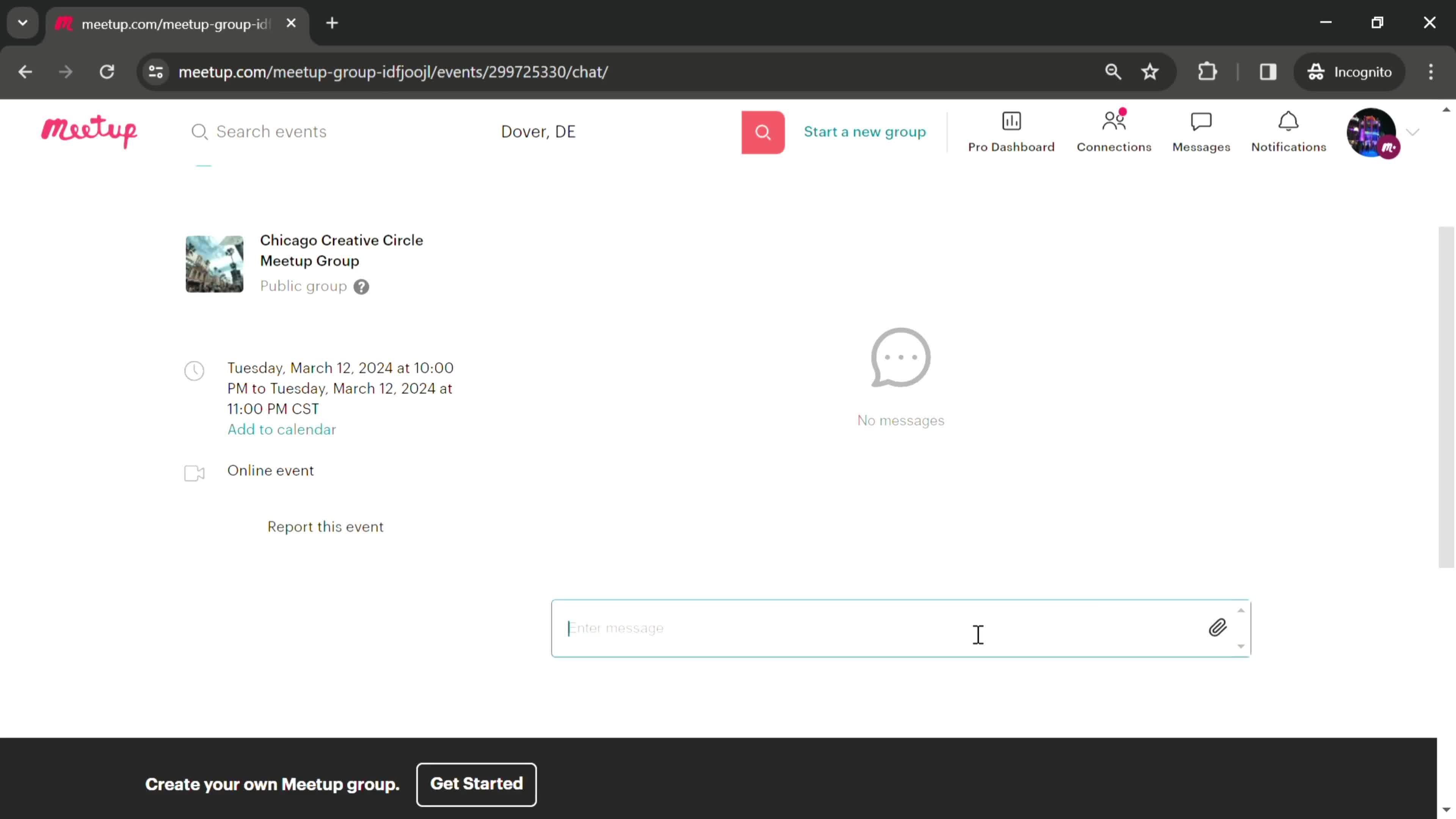Click the clock/time indicator icon

pos(195,371)
